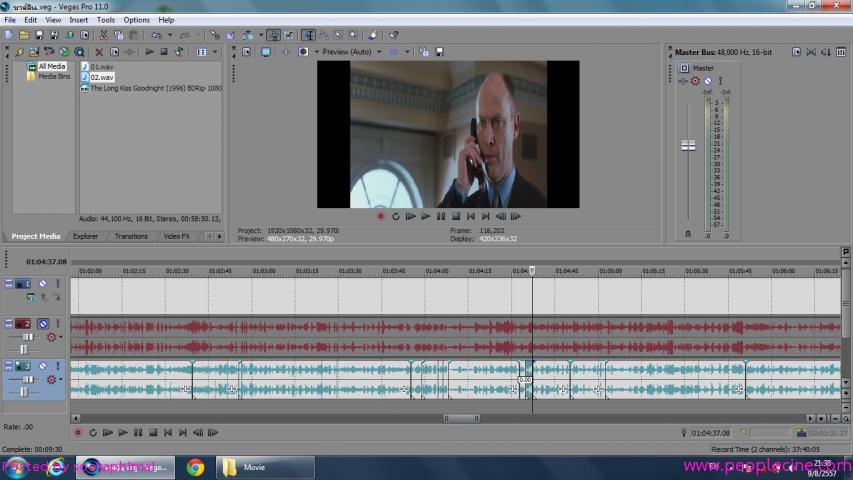This screenshot has width=853, height=480.
Task: Click Play in the bottom transport bar
Action: [x=123, y=433]
